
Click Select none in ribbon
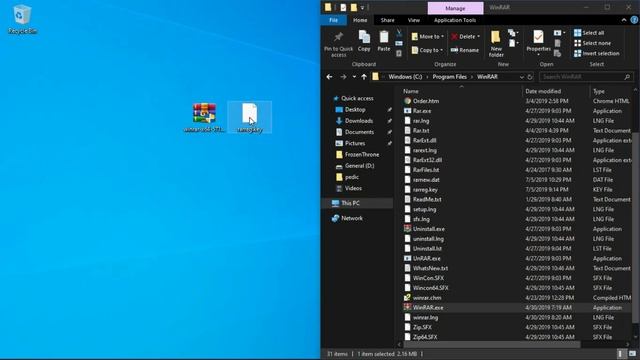592,43
